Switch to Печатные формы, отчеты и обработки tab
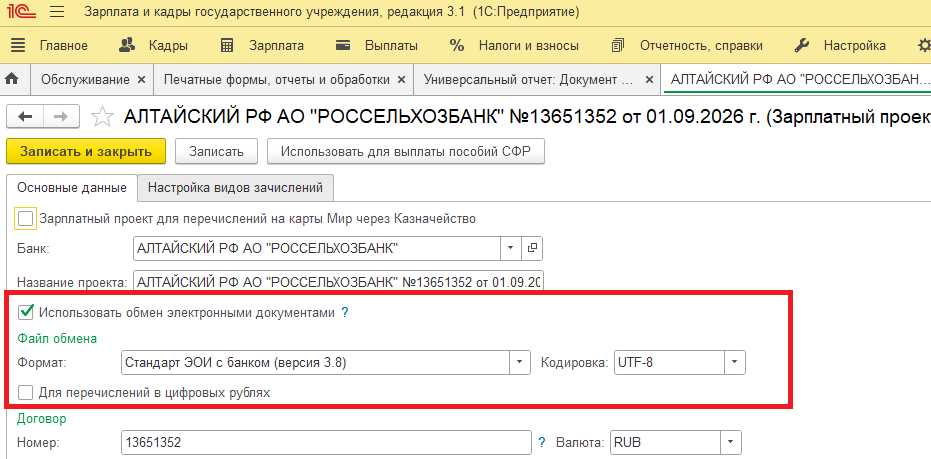The width and height of the screenshot is (931, 459). (277, 80)
